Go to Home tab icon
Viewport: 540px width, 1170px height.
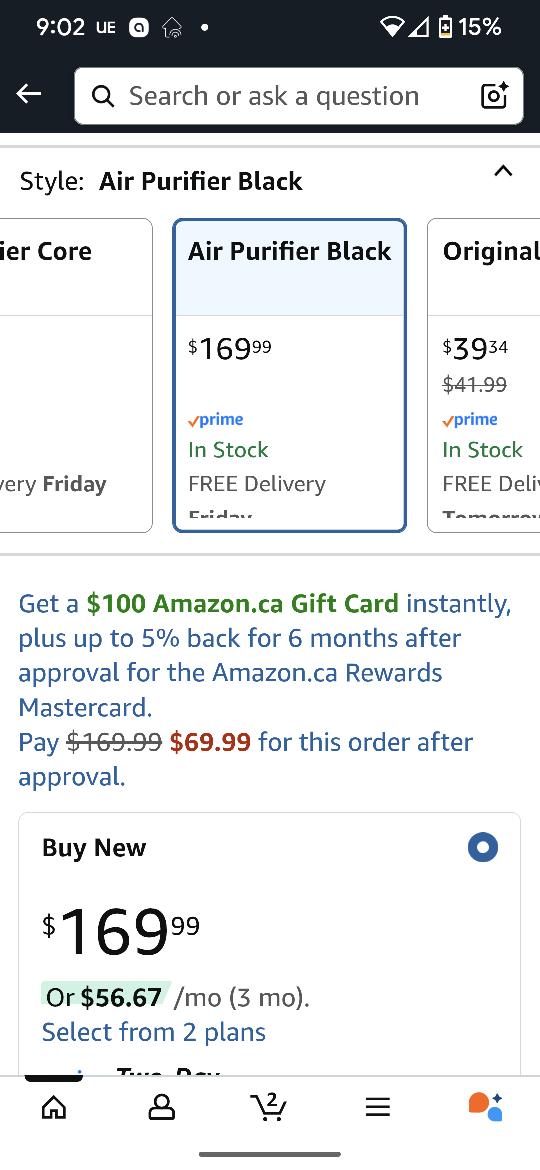(54, 1107)
